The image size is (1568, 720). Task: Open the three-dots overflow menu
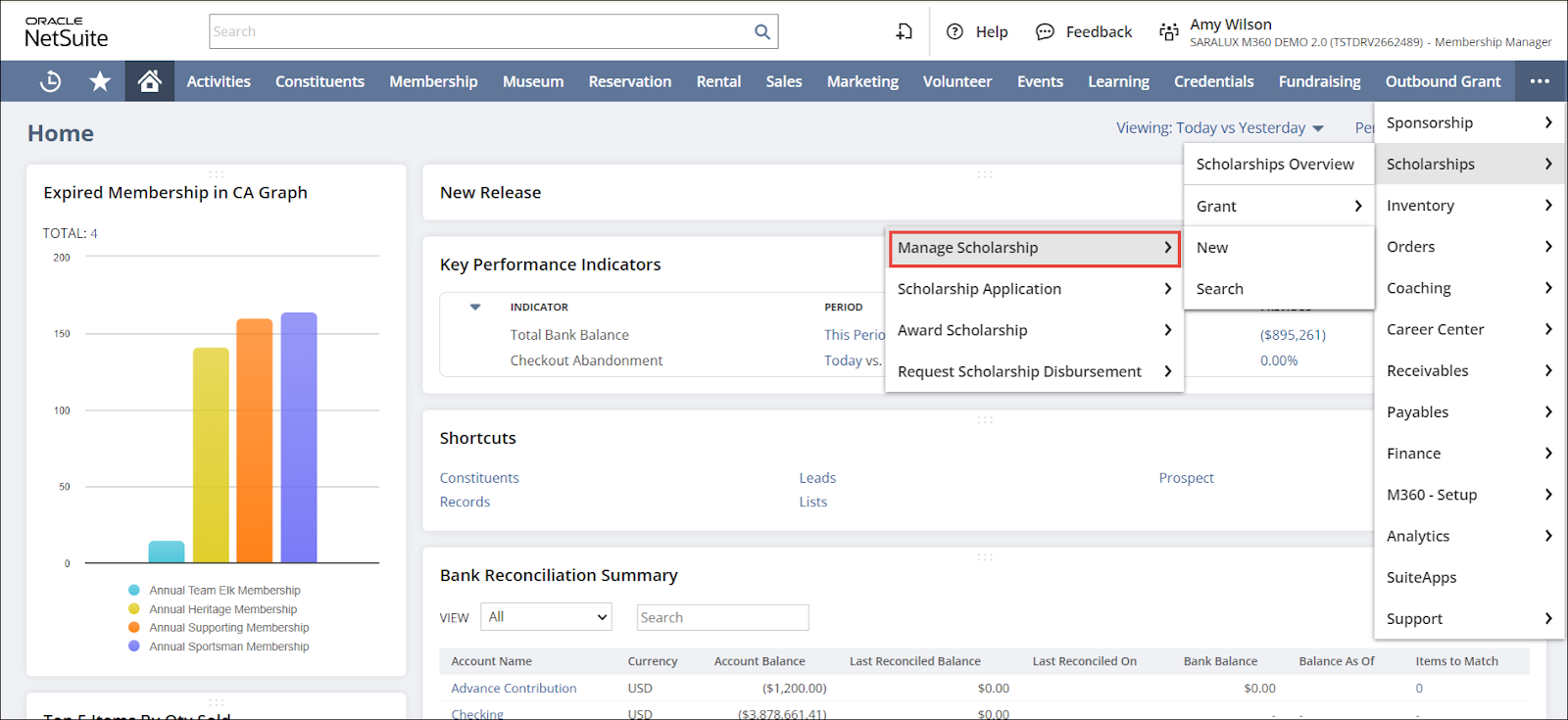point(1540,81)
